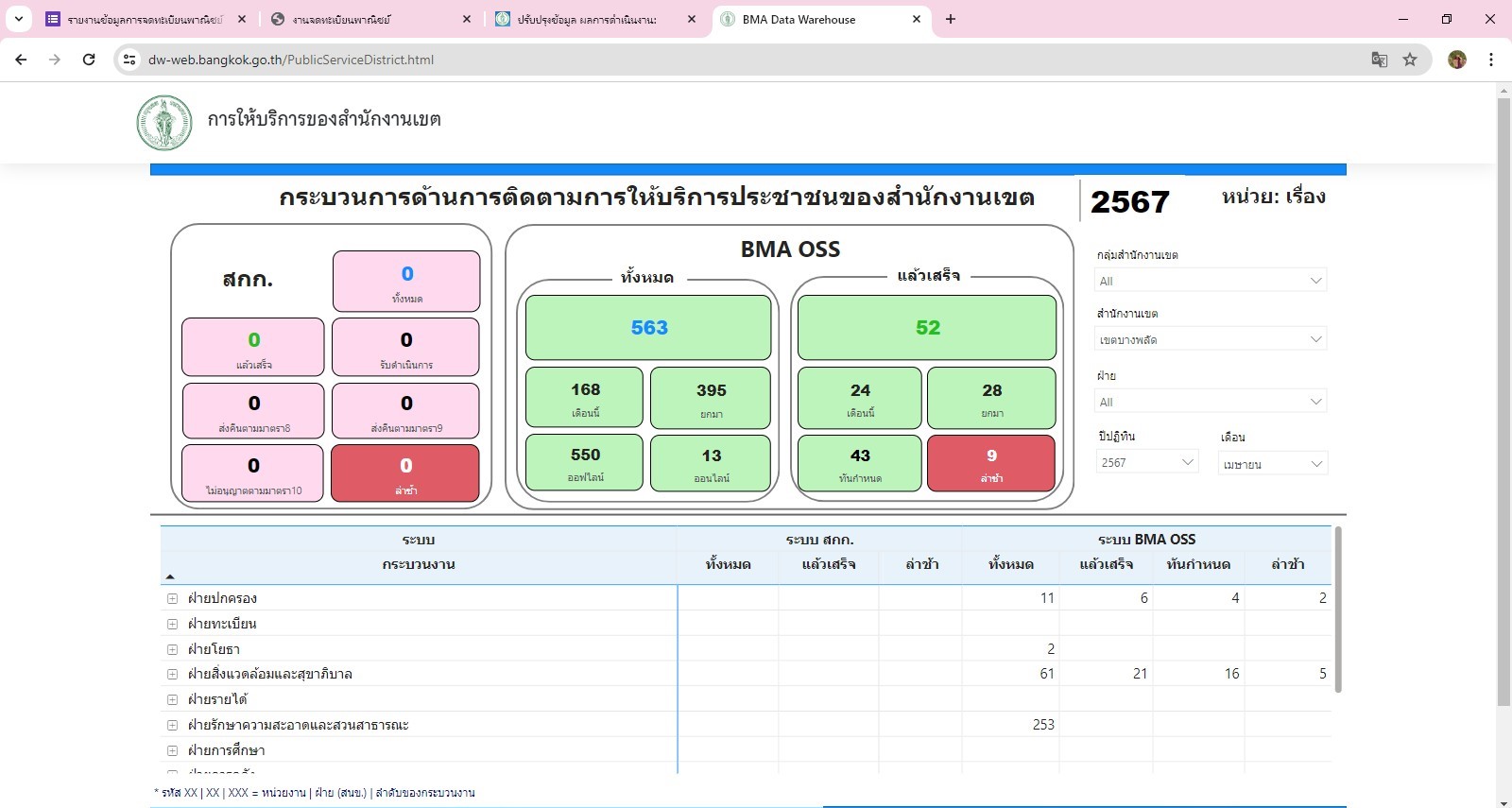This screenshot has height=808, width=1512.
Task: Sort table using ascending arrow under ระบบ
Action: [x=170, y=576]
